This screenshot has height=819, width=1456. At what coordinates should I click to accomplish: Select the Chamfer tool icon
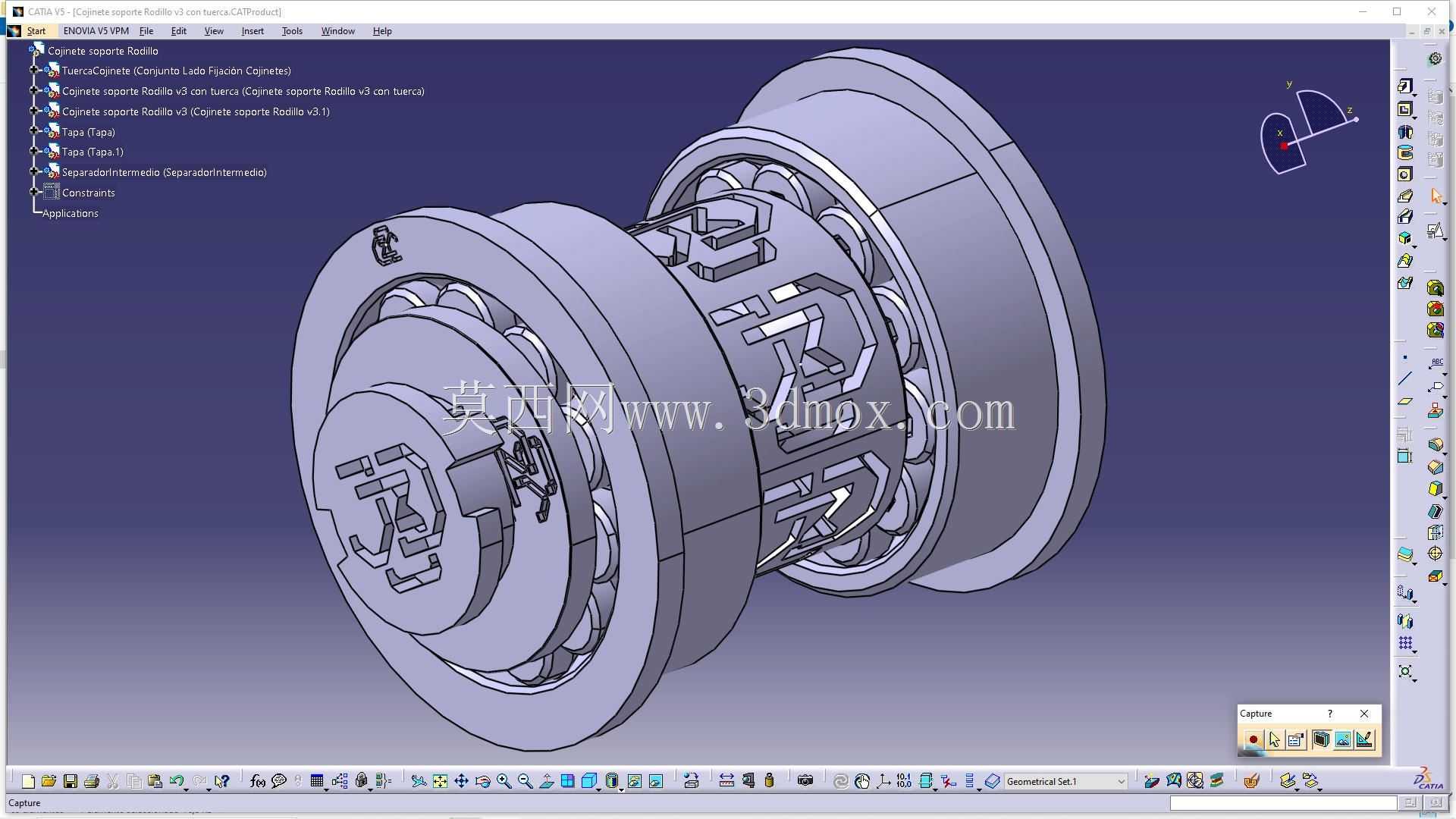(1436, 467)
